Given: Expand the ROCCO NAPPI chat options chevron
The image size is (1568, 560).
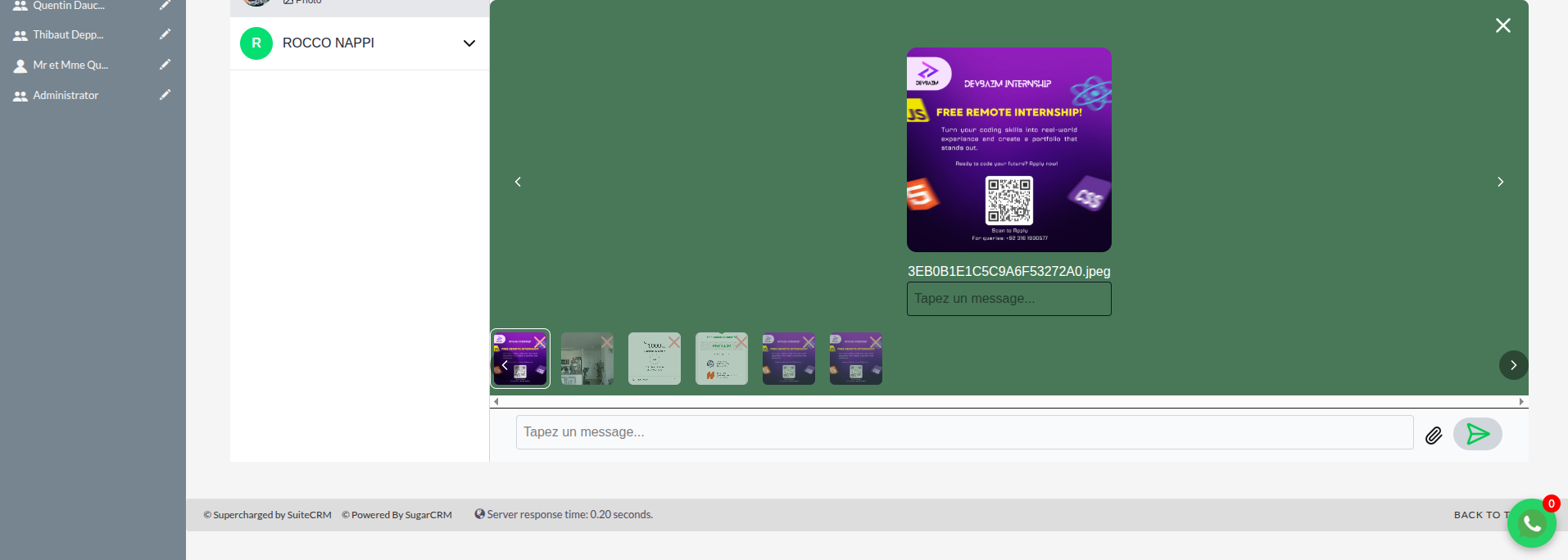Looking at the screenshot, I should pos(469,43).
